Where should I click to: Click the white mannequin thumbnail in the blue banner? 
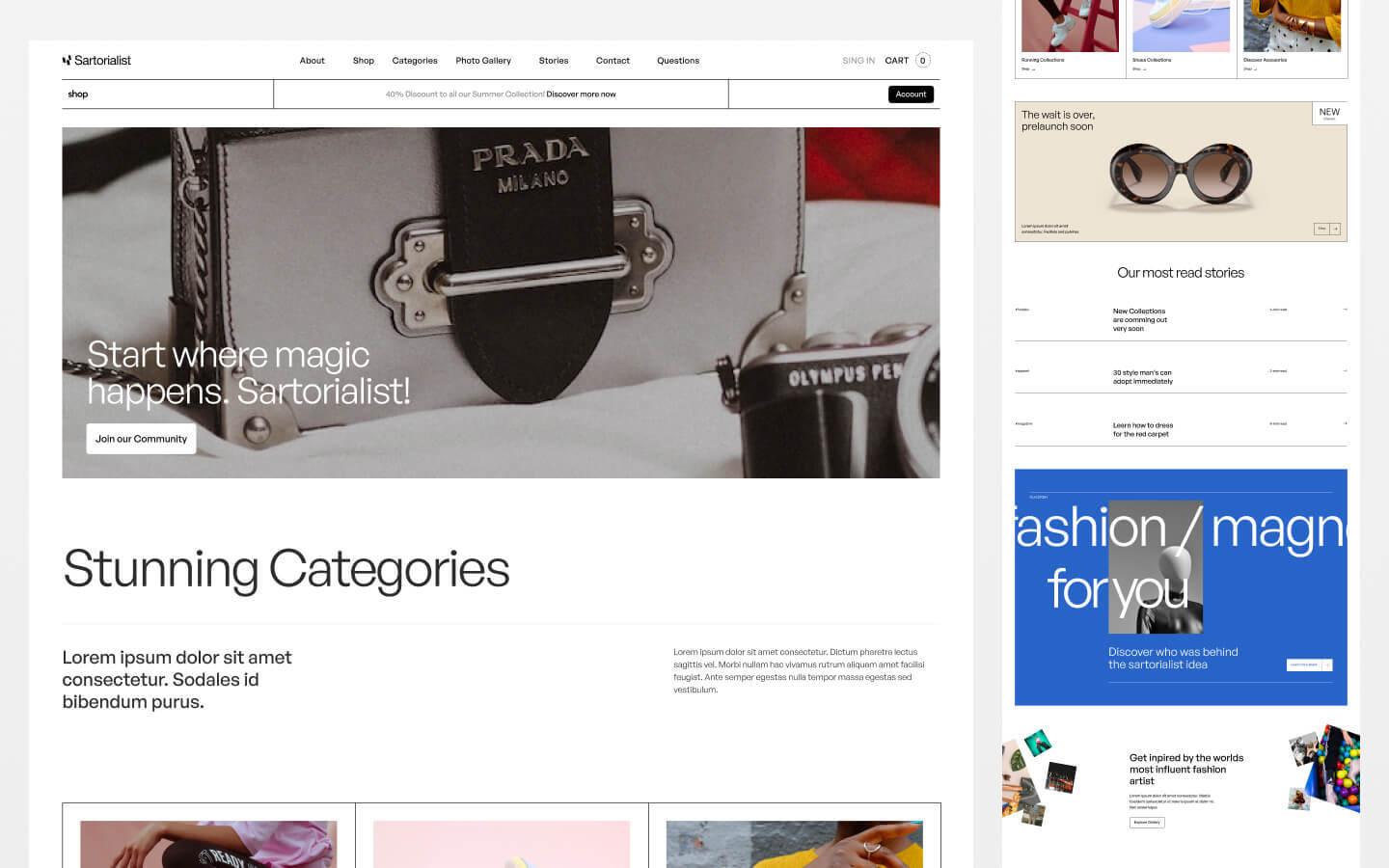1157,567
